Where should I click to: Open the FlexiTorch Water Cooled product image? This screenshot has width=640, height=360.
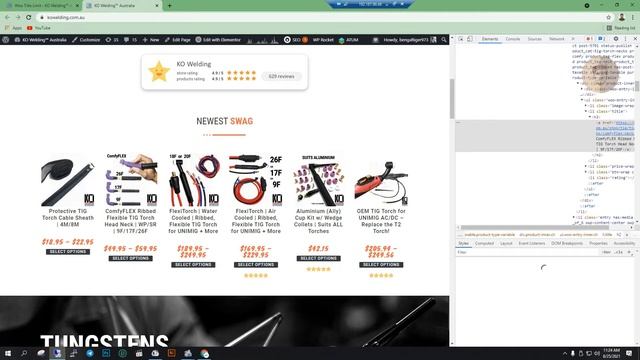pos(193,180)
